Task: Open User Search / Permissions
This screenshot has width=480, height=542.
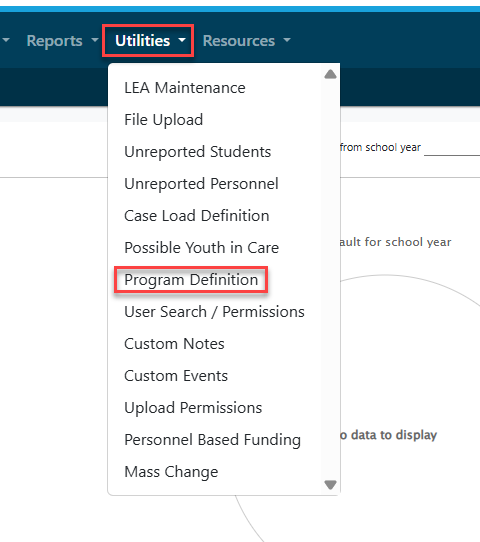Action: point(215,312)
